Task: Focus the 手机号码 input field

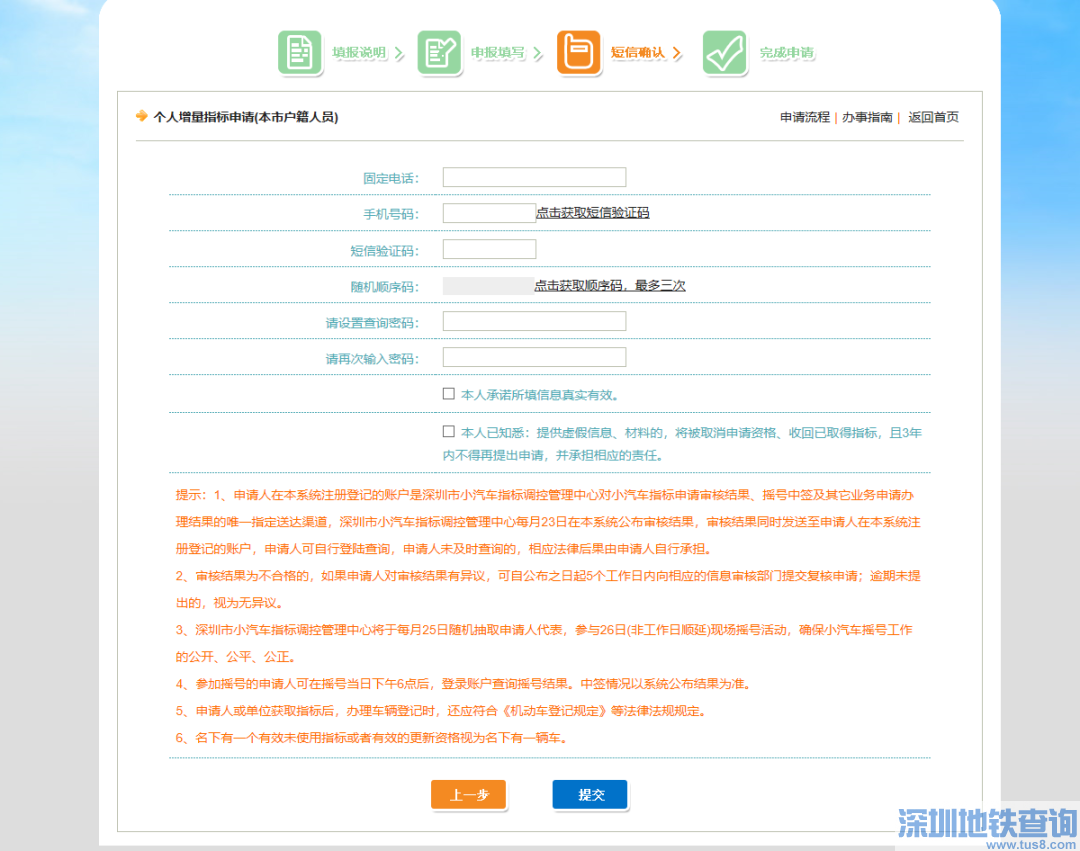Action: (489, 213)
